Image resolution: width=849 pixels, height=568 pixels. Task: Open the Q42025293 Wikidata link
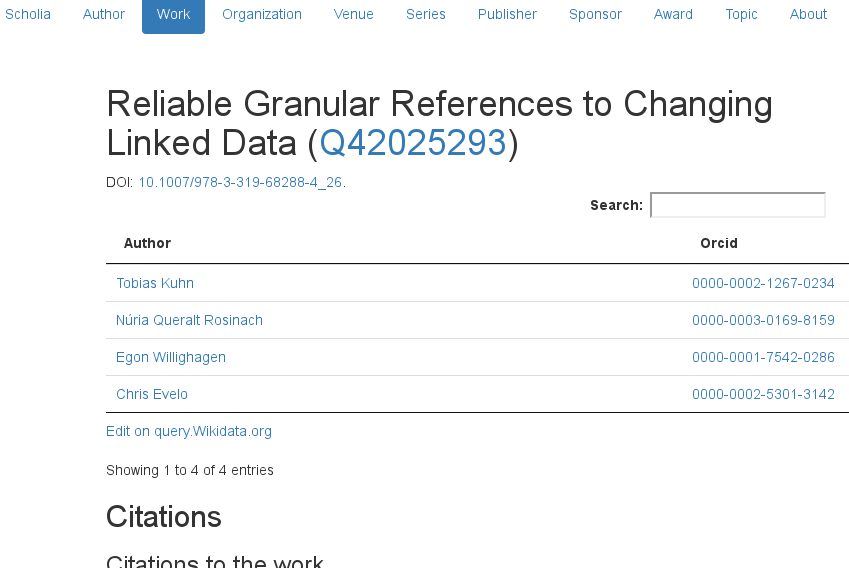pos(413,143)
